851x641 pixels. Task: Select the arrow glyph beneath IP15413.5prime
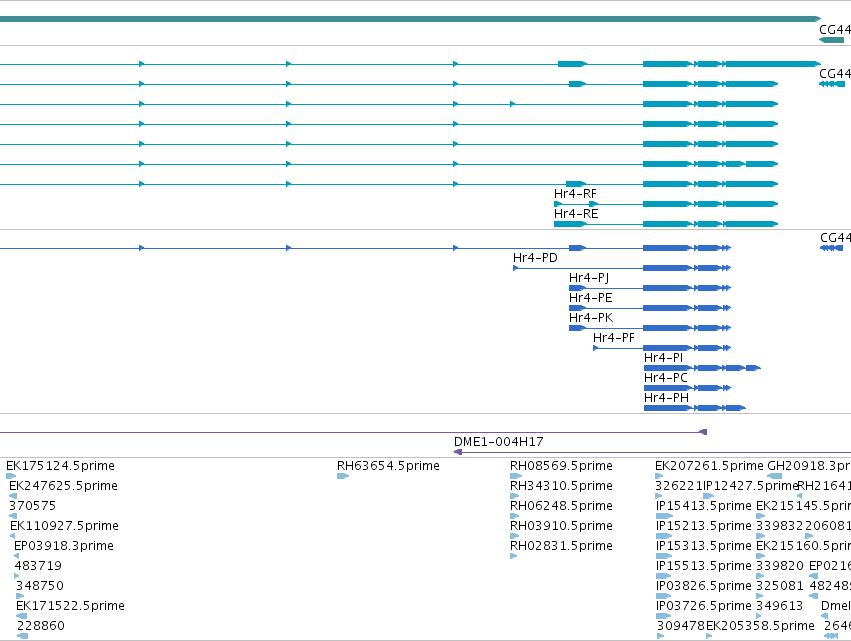tap(664, 516)
